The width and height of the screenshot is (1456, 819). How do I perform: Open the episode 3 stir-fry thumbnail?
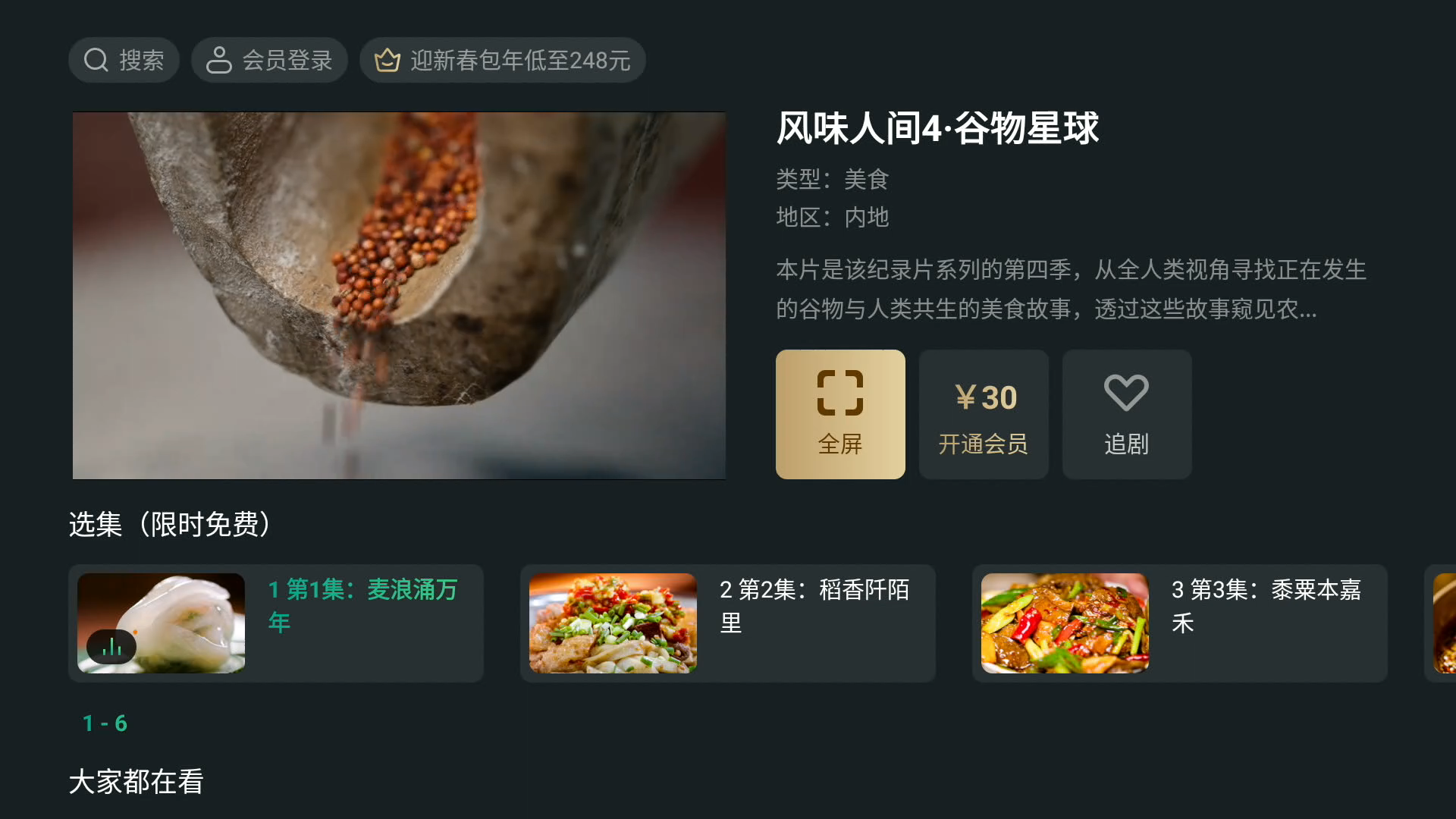pos(1065,623)
